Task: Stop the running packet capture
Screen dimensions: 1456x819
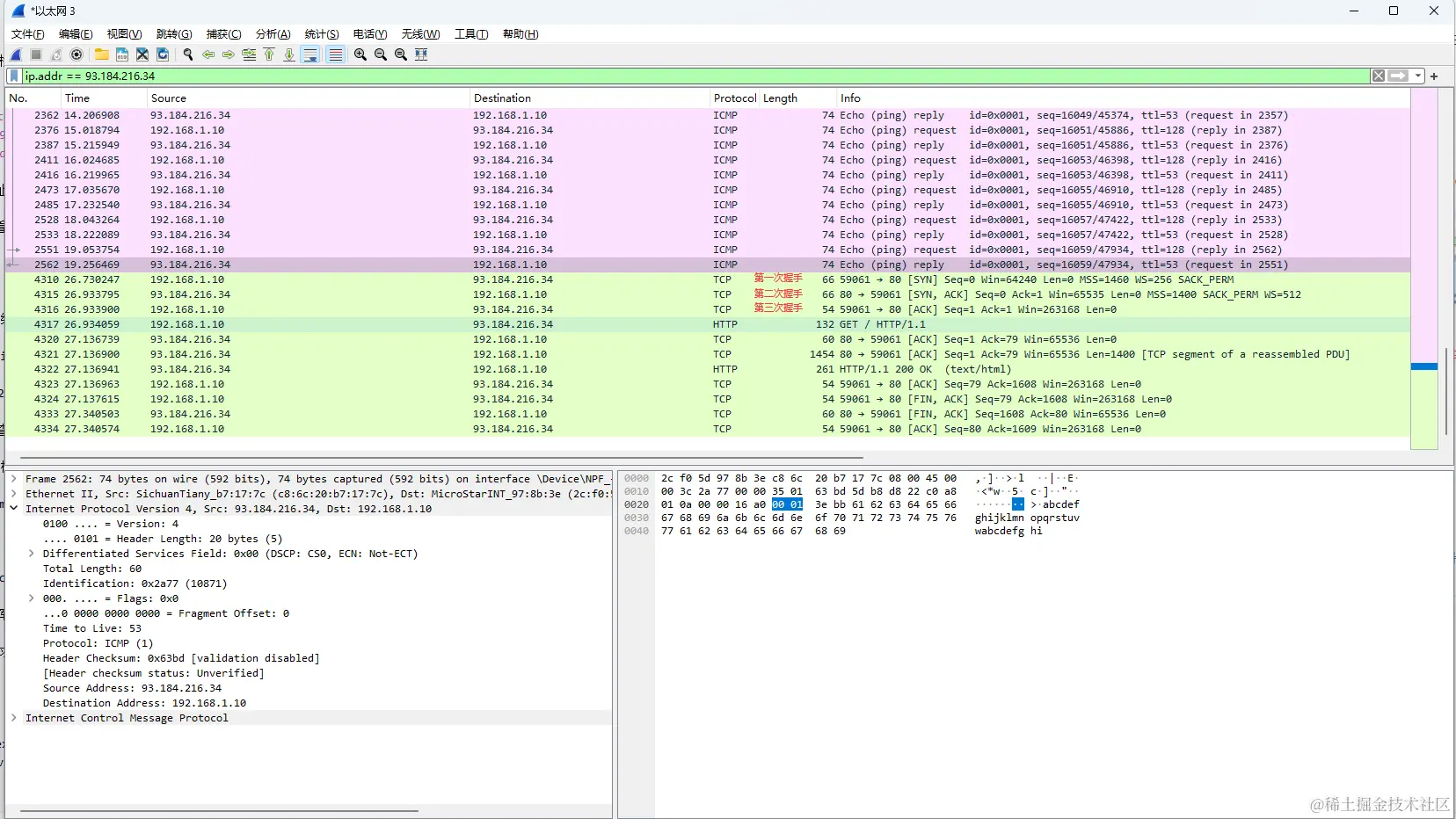Action: tap(36, 54)
